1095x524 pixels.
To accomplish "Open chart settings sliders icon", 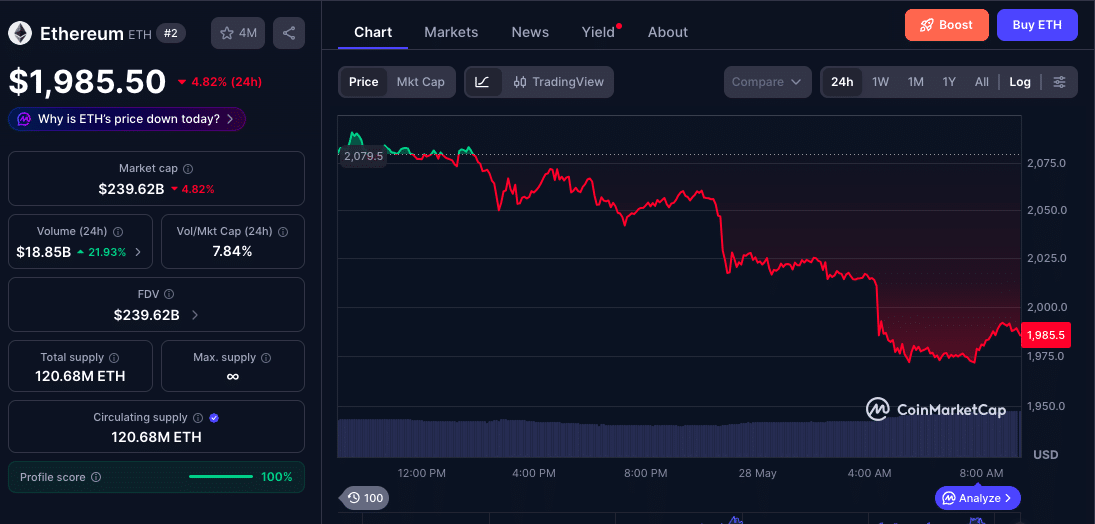I will click(1059, 82).
